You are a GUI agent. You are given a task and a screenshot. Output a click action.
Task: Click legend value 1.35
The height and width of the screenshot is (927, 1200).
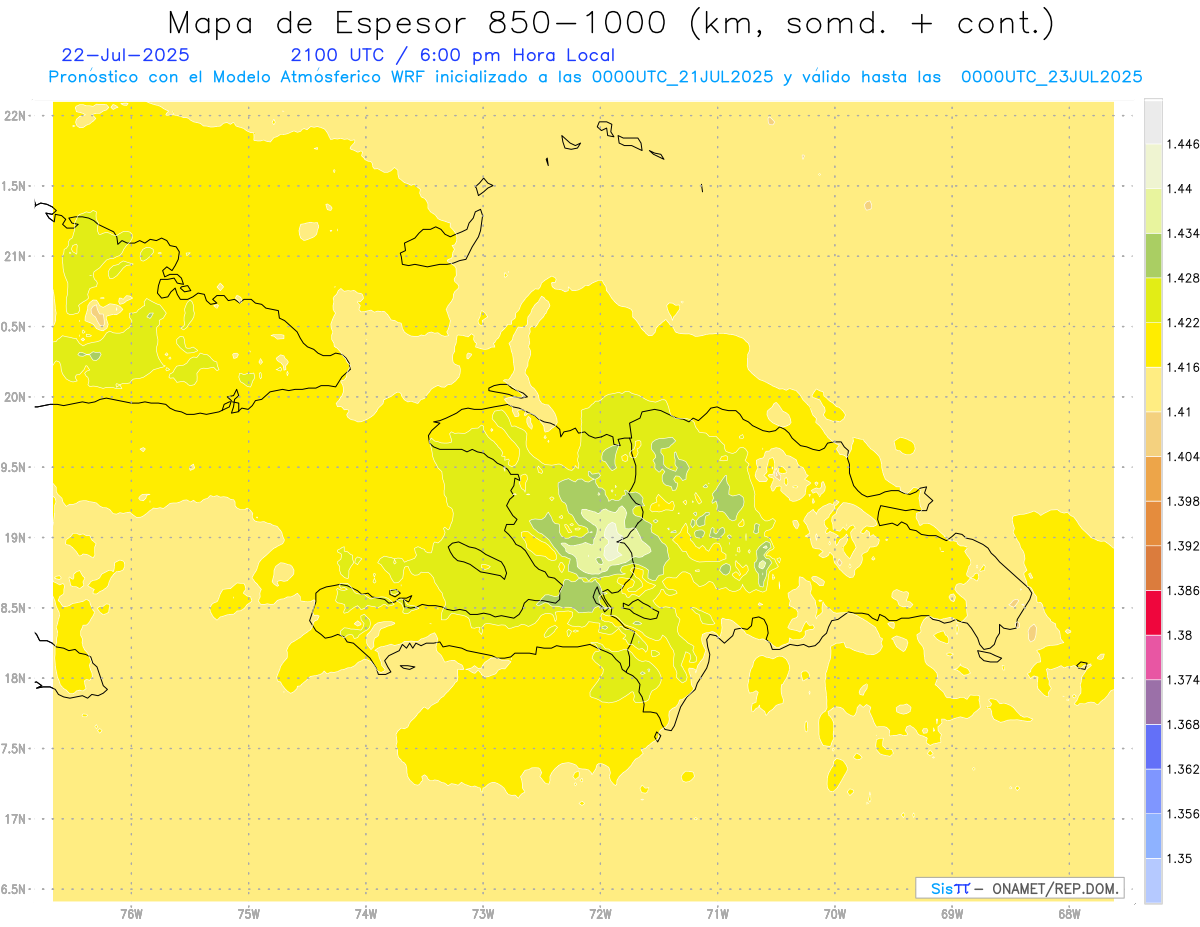[x=1178, y=858]
